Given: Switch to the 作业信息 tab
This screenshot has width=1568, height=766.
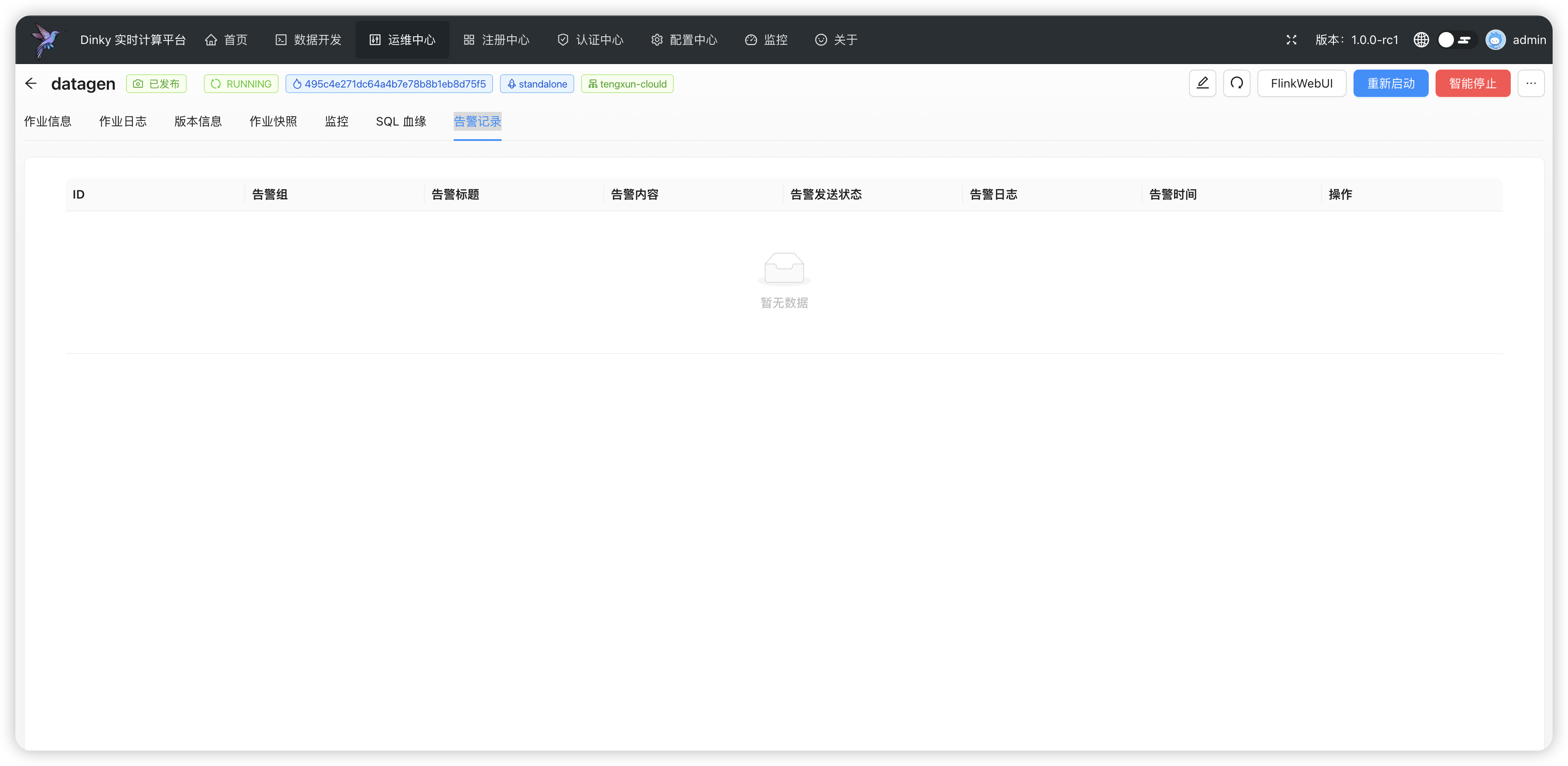Looking at the screenshot, I should (x=48, y=121).
